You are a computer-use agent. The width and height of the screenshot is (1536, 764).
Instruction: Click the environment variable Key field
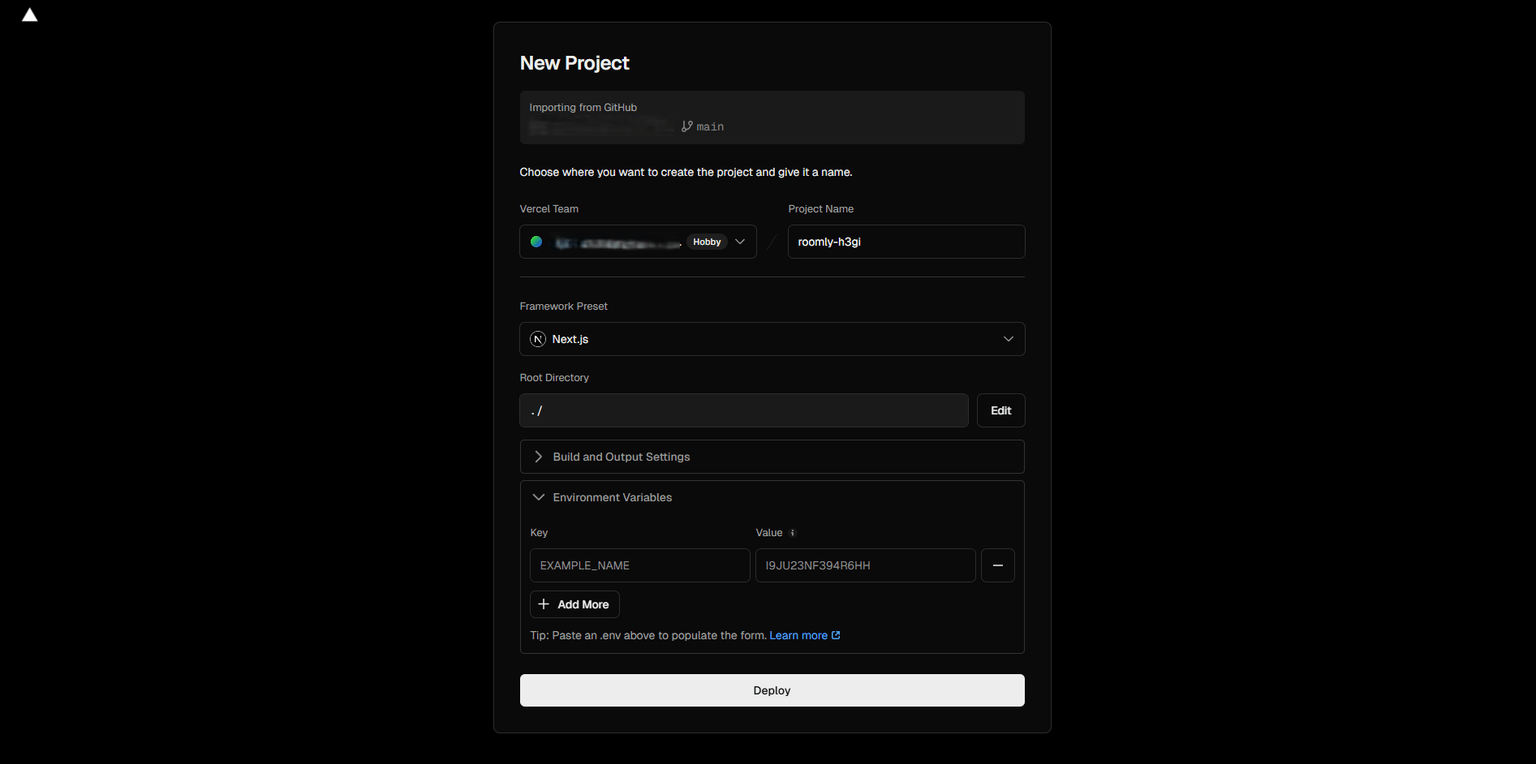coord(639,565)
